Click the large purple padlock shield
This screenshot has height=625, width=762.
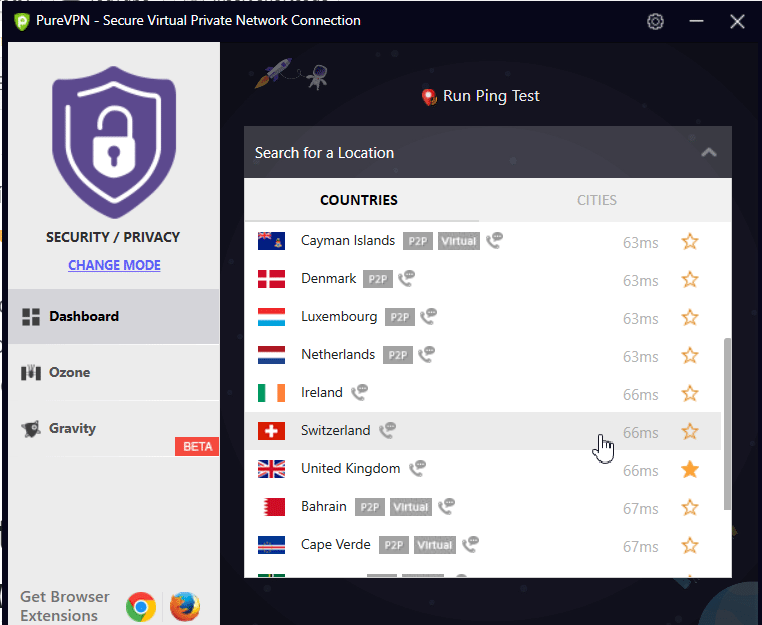(x=114, y=142)
